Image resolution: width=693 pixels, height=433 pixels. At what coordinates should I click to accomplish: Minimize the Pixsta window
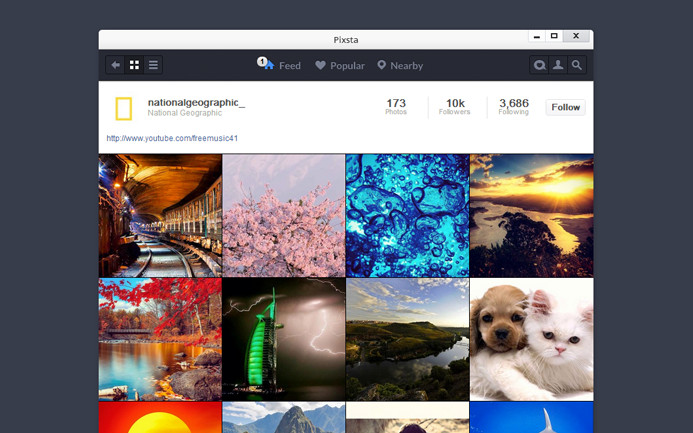tap(537, 36)
